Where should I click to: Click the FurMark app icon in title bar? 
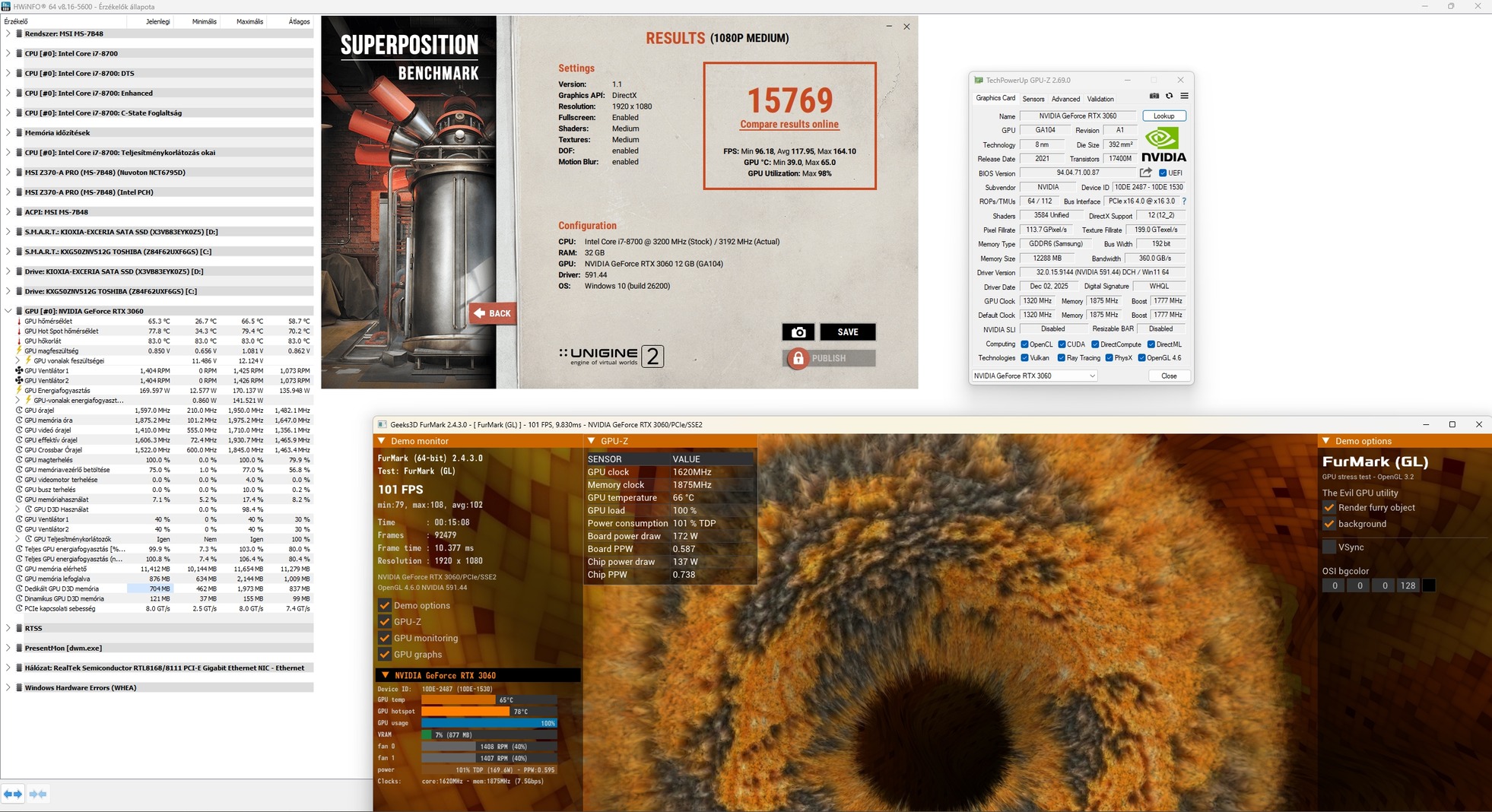383,425
